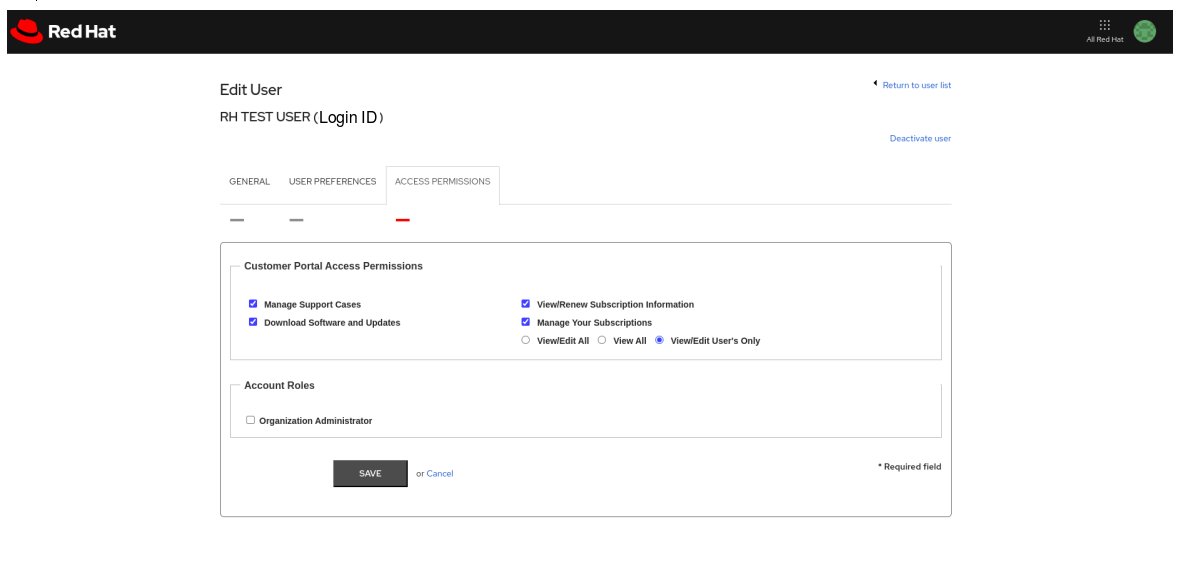Follow the Return to user list link

coord(916,85)
